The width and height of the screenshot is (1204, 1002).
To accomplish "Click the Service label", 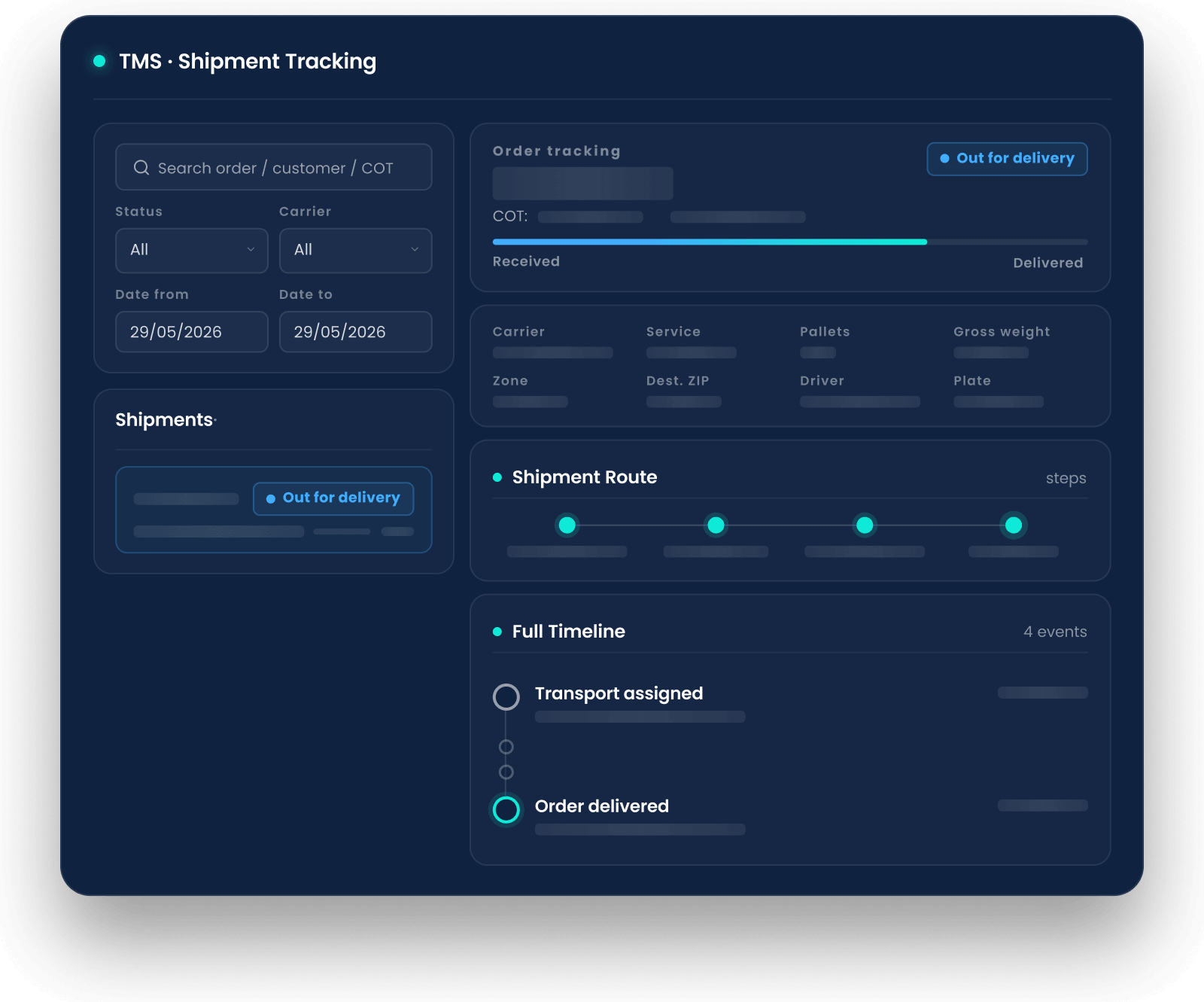I will click(673, 332).
